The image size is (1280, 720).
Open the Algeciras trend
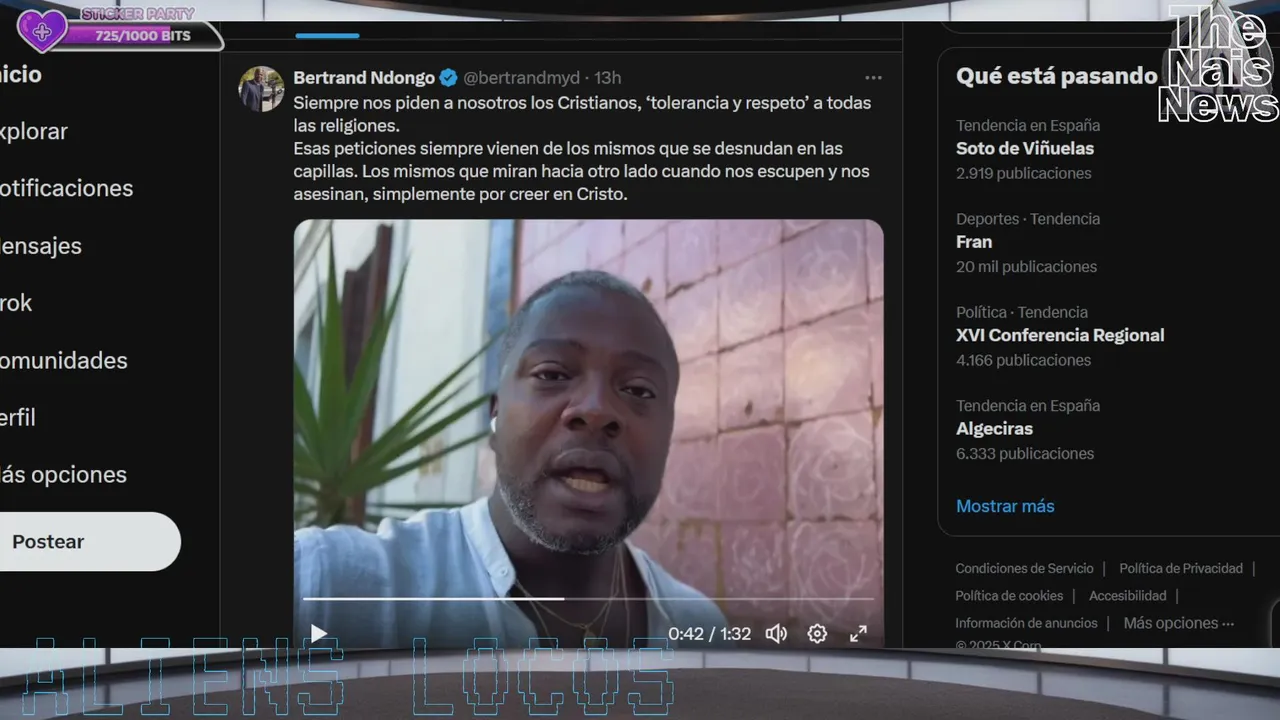995,428
